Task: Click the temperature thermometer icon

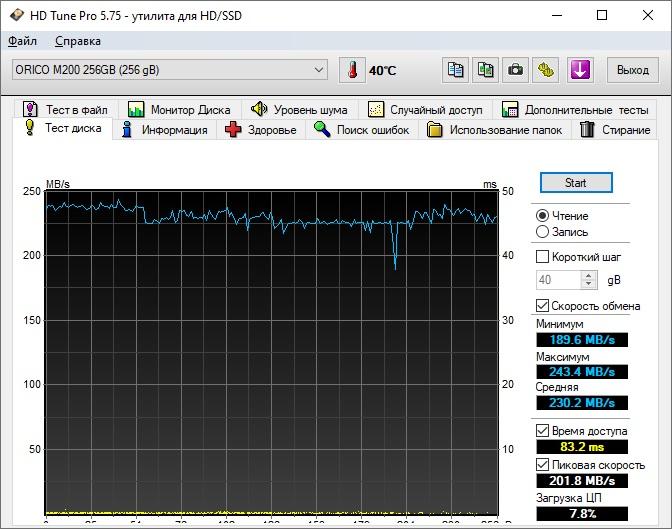Action: (353, 70)
